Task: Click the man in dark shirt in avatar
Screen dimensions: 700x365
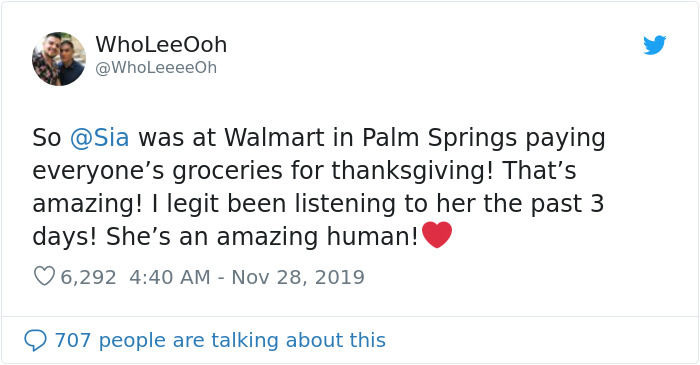Action: pos(71,62)
